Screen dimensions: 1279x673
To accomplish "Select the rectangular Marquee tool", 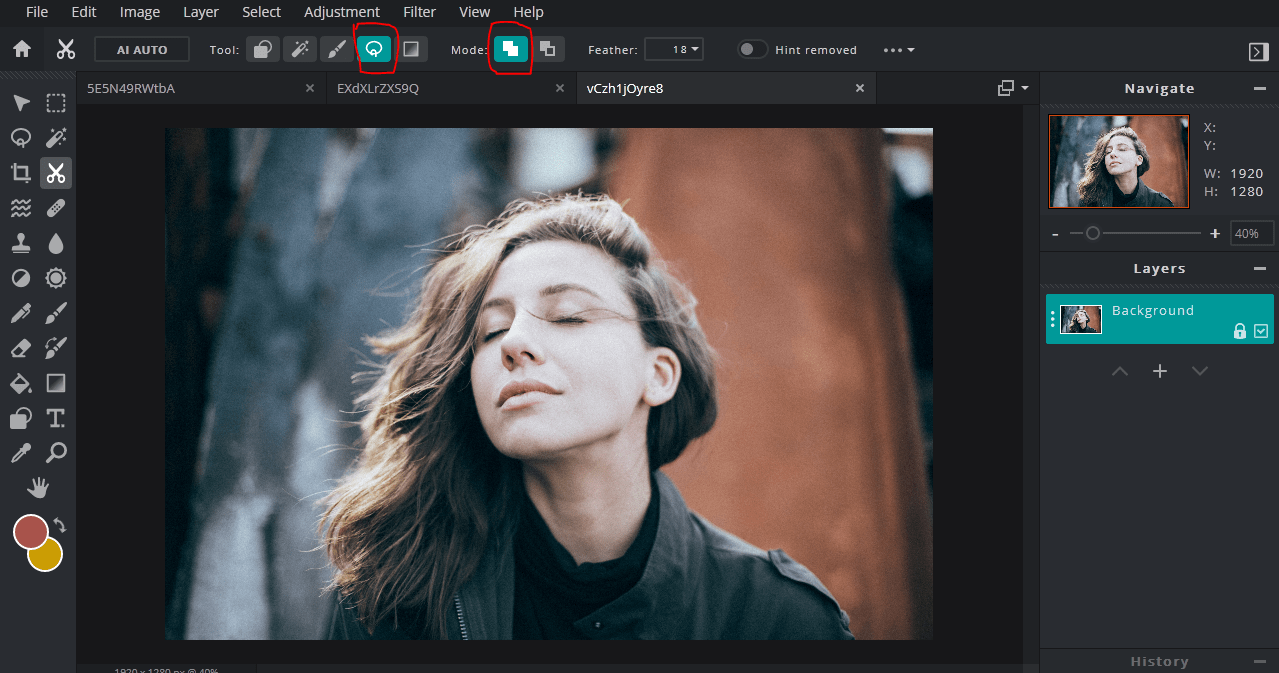I will point(56,102).
